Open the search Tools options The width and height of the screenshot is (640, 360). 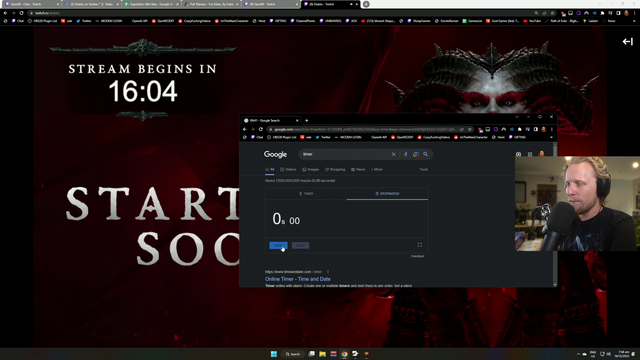424,169
